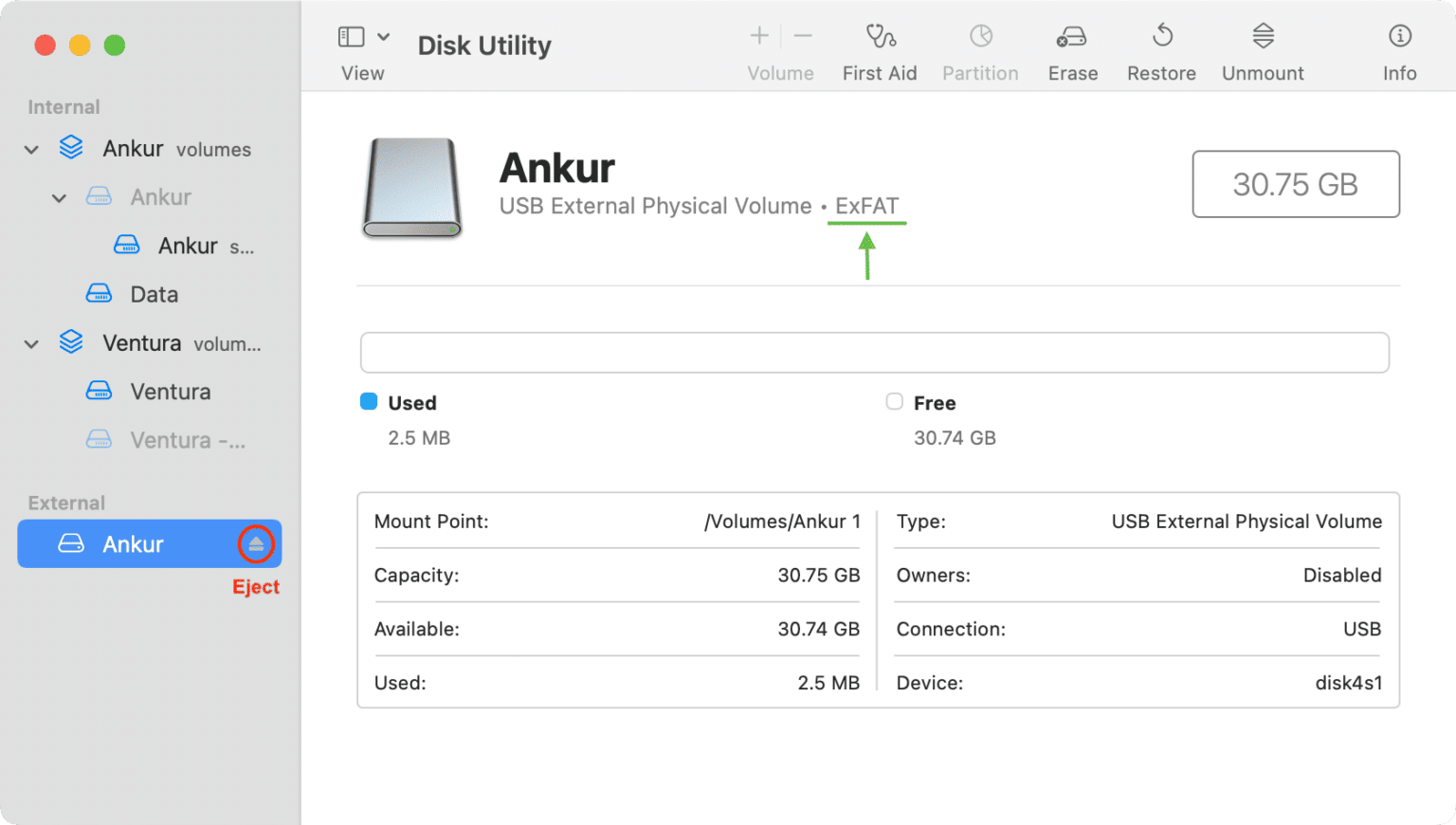
Task: Select the Ventura volumes container
Action: pos(150,343)
